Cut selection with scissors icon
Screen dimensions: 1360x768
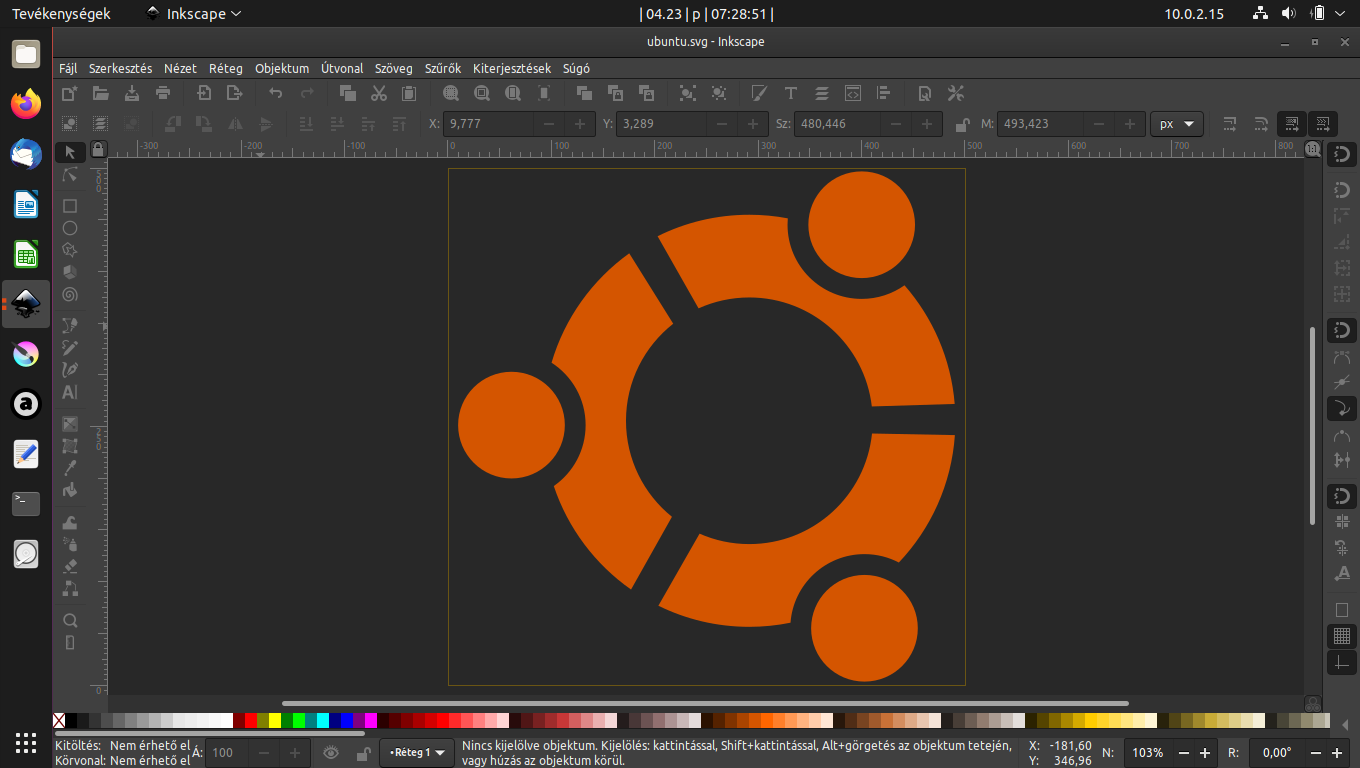click(x=378, y=93)
